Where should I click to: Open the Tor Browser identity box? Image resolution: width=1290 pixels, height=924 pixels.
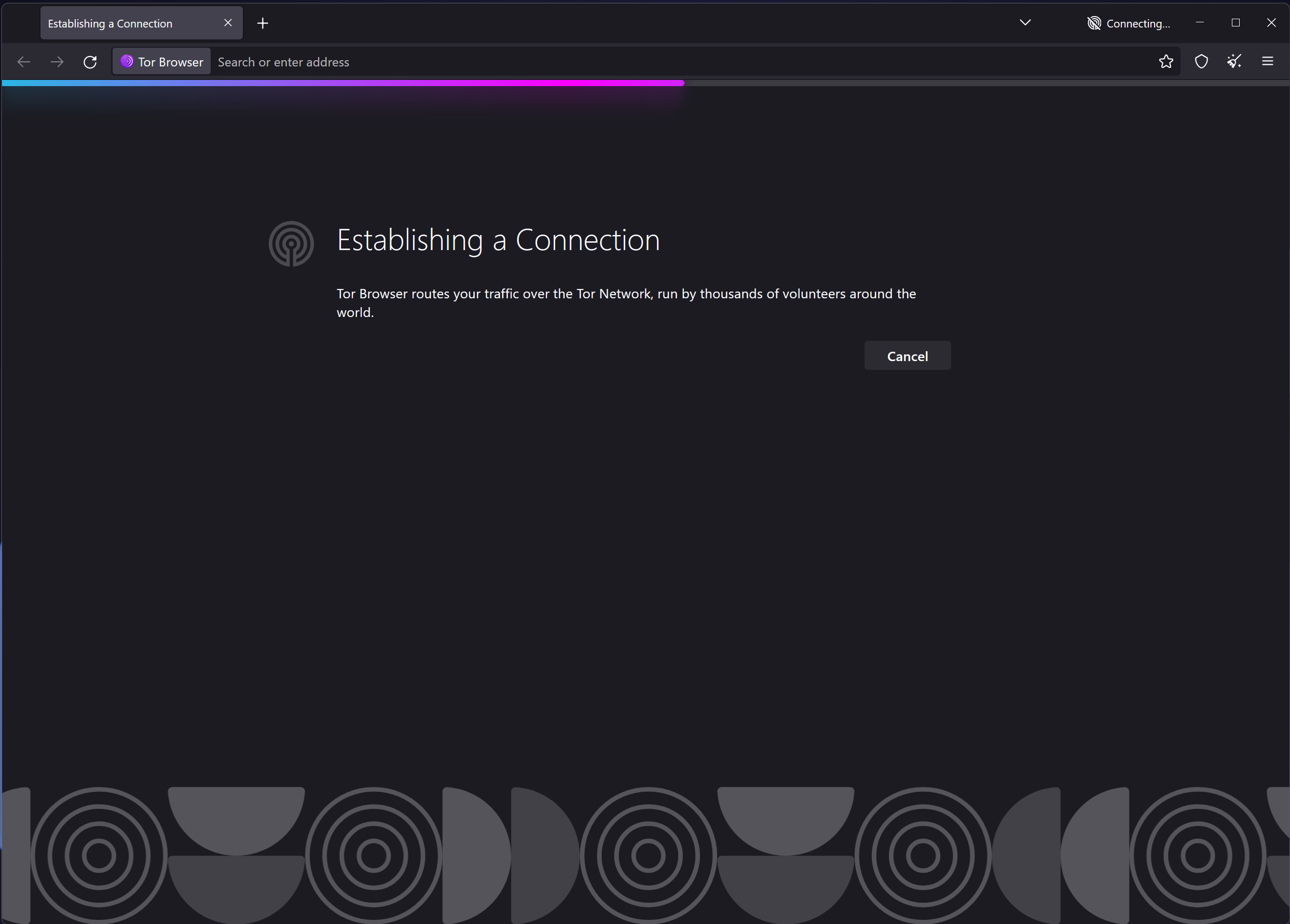pyautogui.click(x=161, y=61)
